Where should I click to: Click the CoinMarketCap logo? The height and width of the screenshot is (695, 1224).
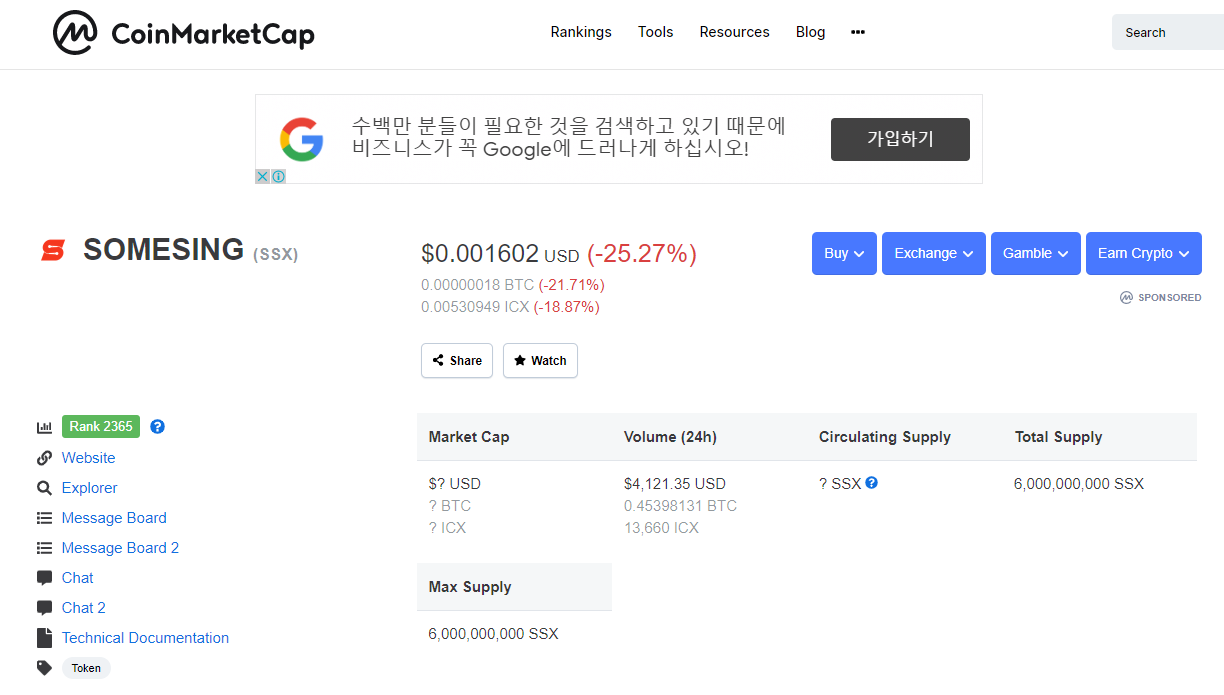(183, 33)
